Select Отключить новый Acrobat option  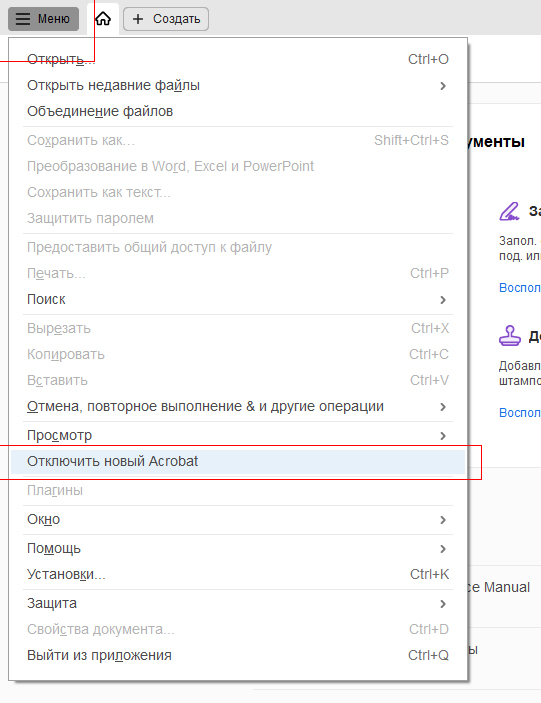238,461
